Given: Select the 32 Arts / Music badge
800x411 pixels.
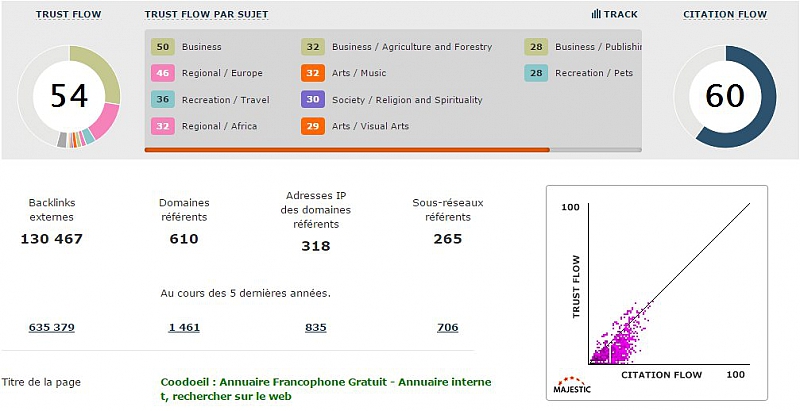Looking at the screenshot, I should click(313, 73).
